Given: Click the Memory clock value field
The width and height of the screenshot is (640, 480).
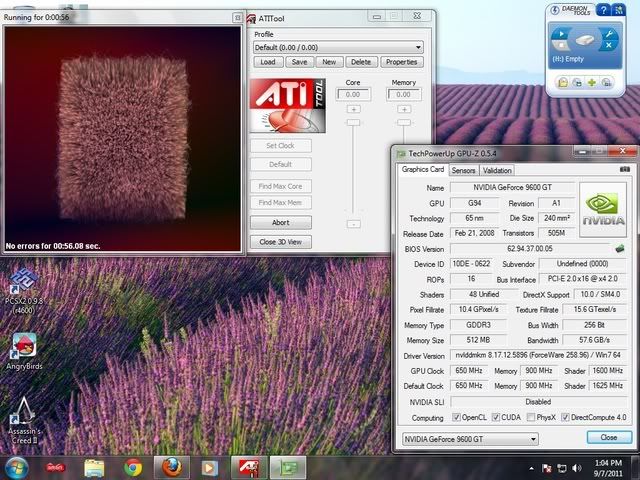Looking at the screenshot, I should (404, 94).
